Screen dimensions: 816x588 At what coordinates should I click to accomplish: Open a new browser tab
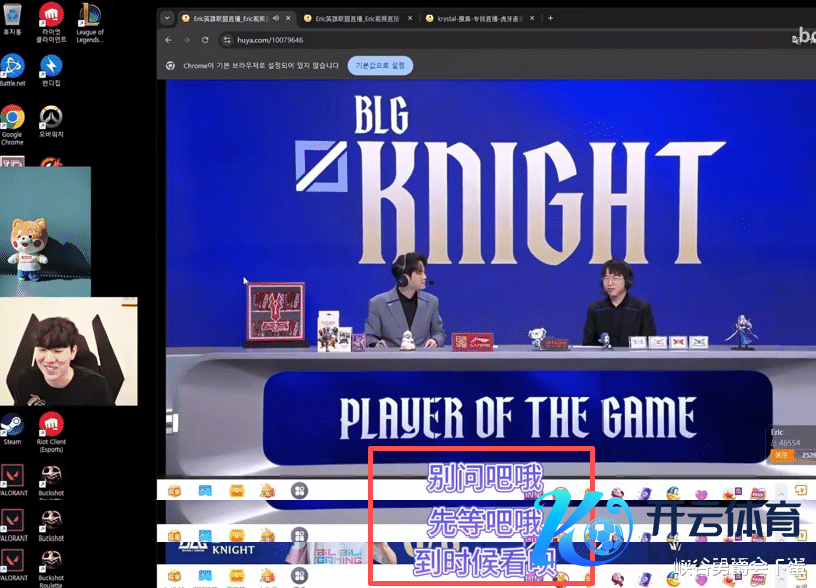tap(550, 18)
